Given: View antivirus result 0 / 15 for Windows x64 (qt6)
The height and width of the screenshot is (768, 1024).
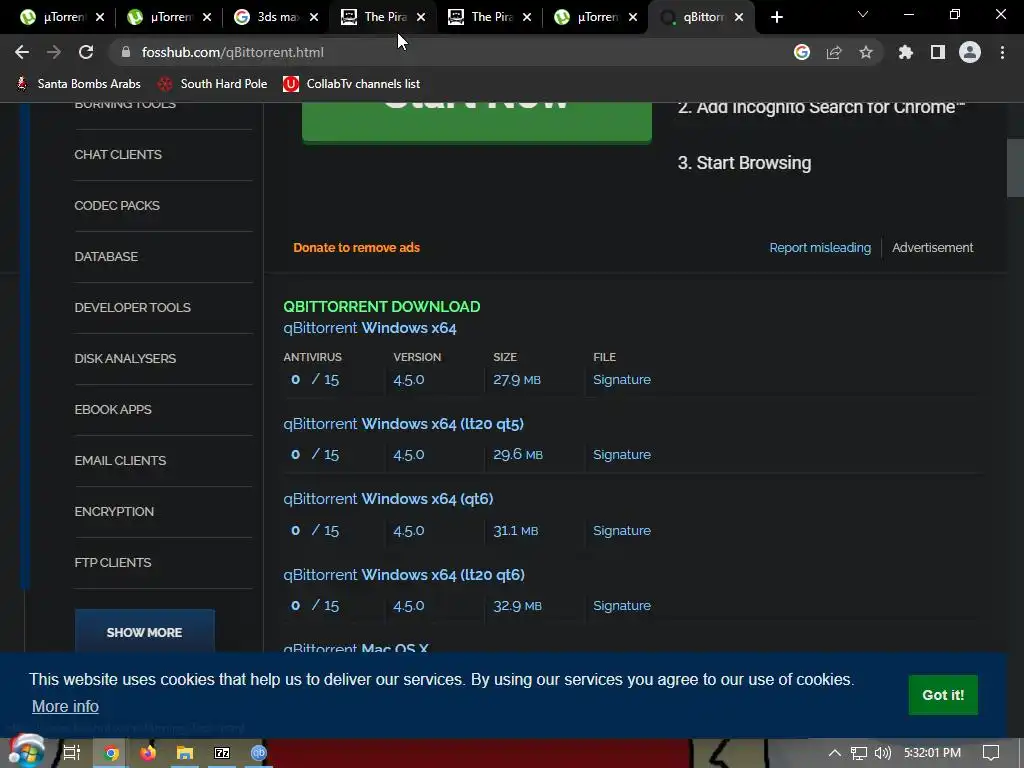Looking at the screenshot, I should click(315, 530).
